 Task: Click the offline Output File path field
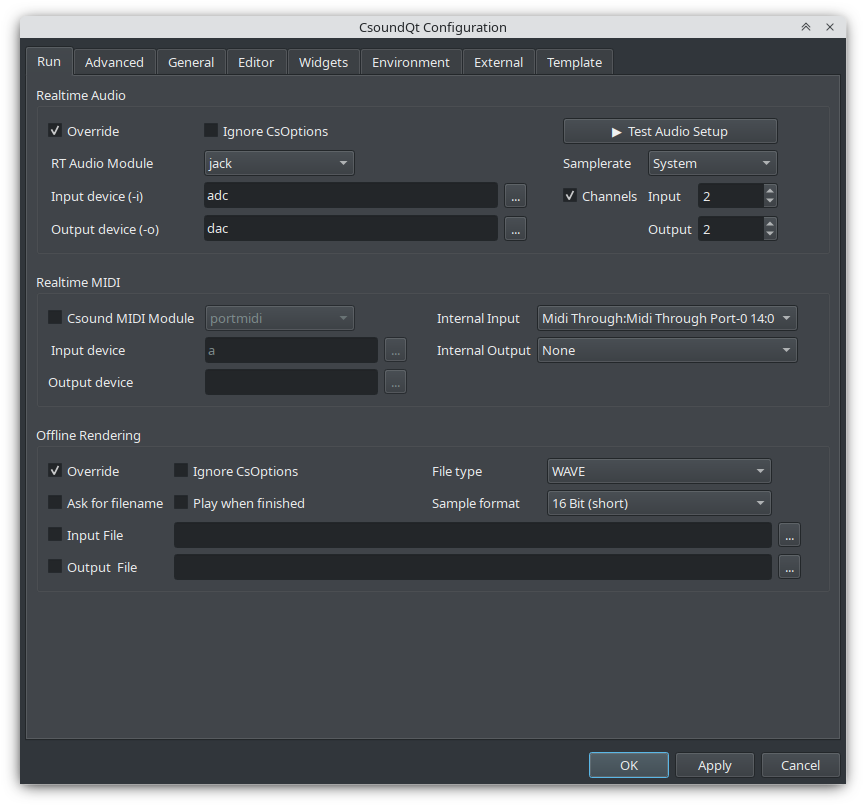(473, 567)
